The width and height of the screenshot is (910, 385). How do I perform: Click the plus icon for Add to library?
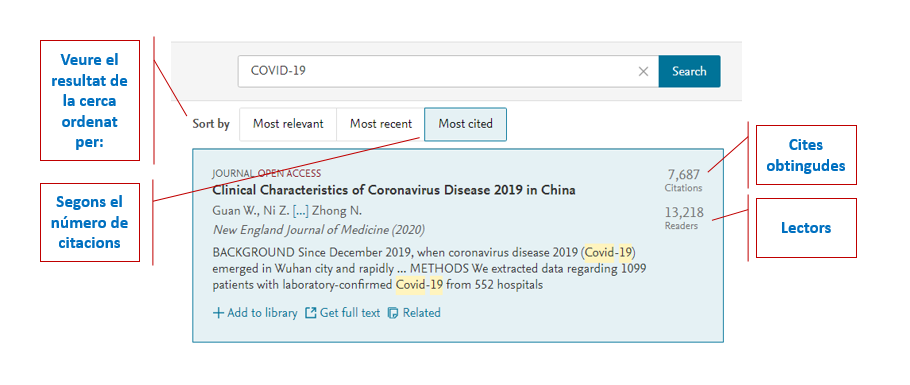tap(218, 313)
